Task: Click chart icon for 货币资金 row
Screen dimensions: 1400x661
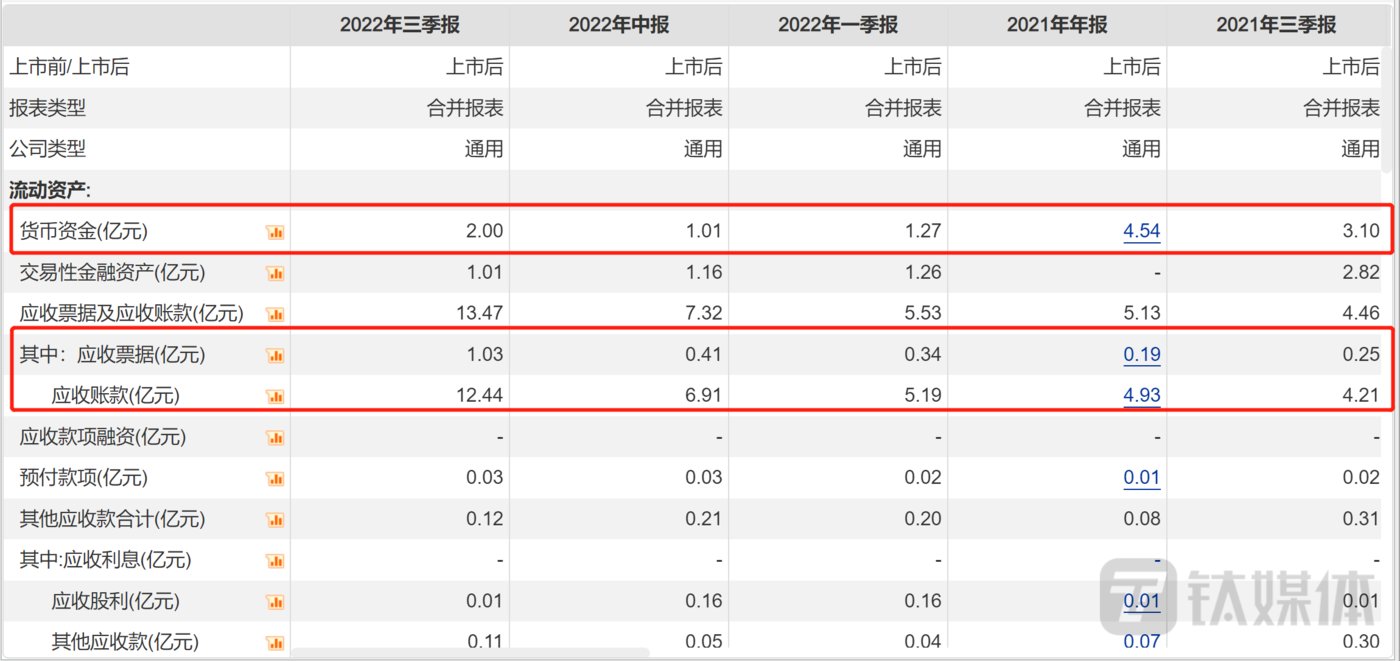Action: coord(275,232)
